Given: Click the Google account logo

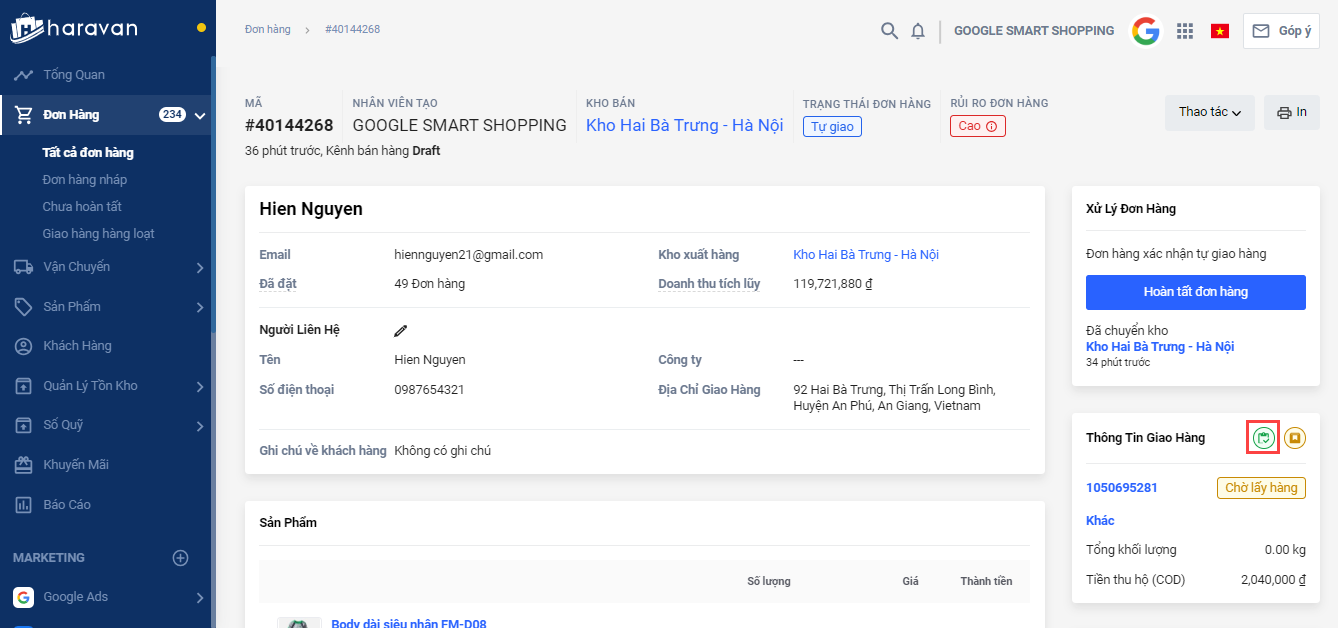Looking at the screenshot, I should [x=1146, y=31].
